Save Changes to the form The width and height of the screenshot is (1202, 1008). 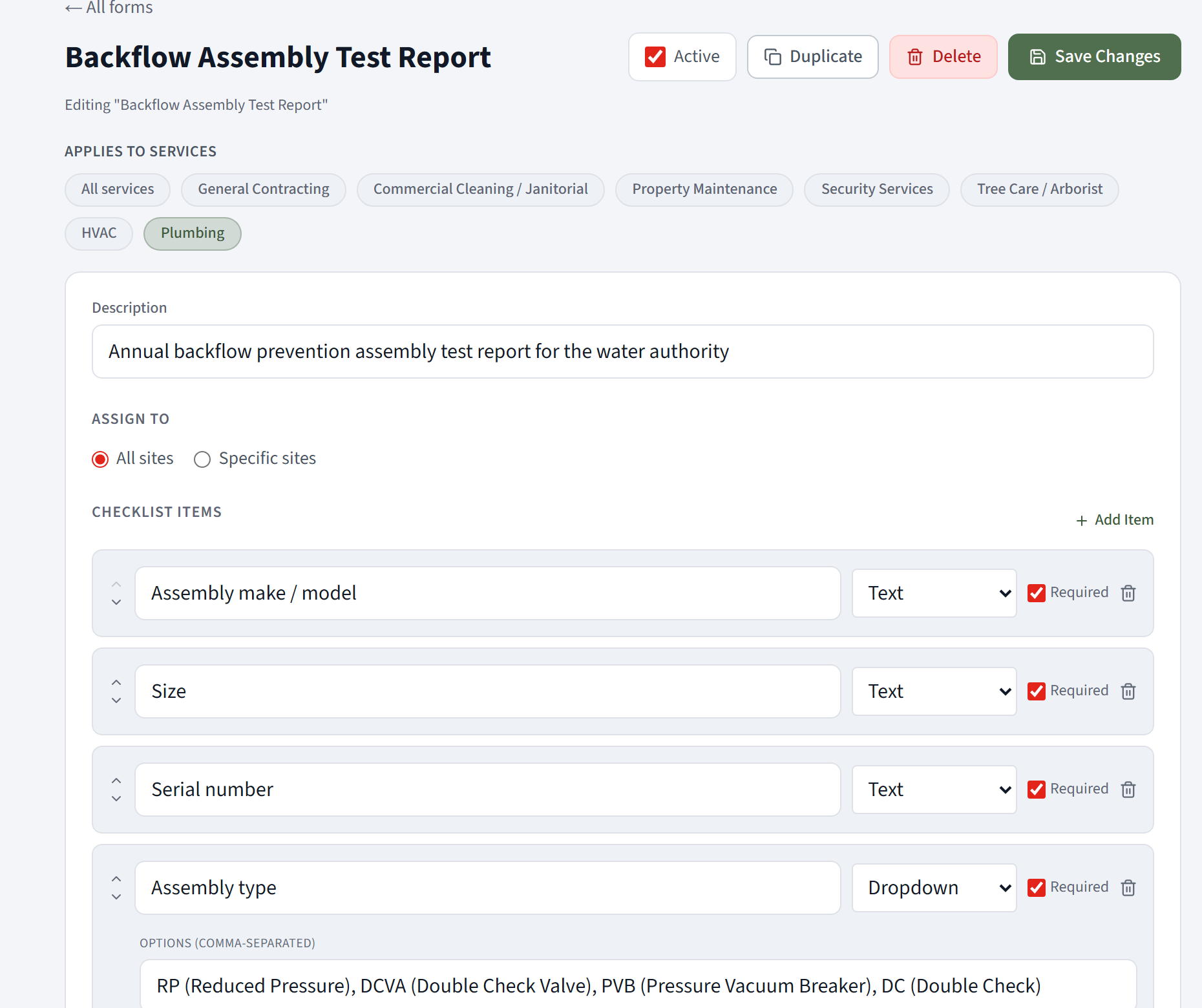pos(1095,57)
